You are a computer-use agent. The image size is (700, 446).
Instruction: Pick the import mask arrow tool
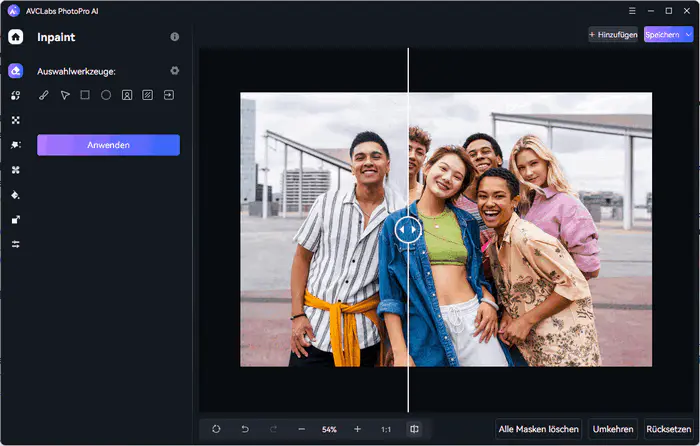pos(169,95)
